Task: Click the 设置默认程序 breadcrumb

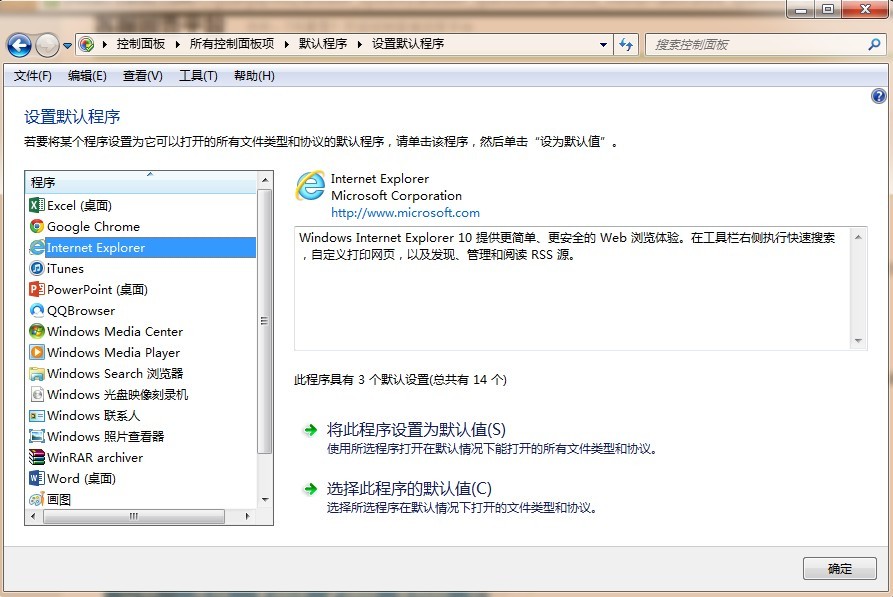Action: point(408,44)
